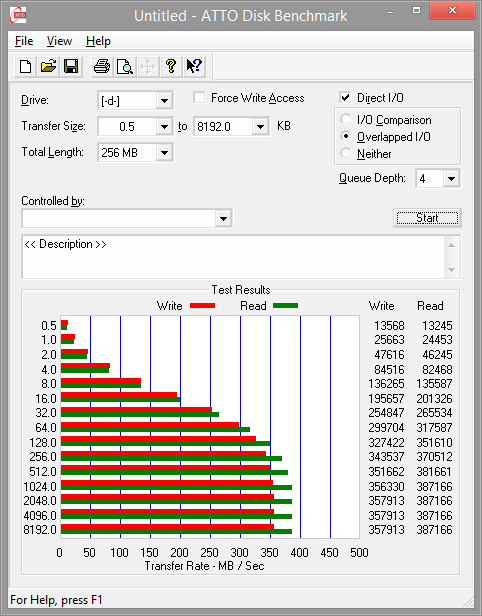Viewport: 482px width, 616px height.
Task: Expand maximum Transfer Size 8192.0 dropdown
Action: tap(260, 127)
